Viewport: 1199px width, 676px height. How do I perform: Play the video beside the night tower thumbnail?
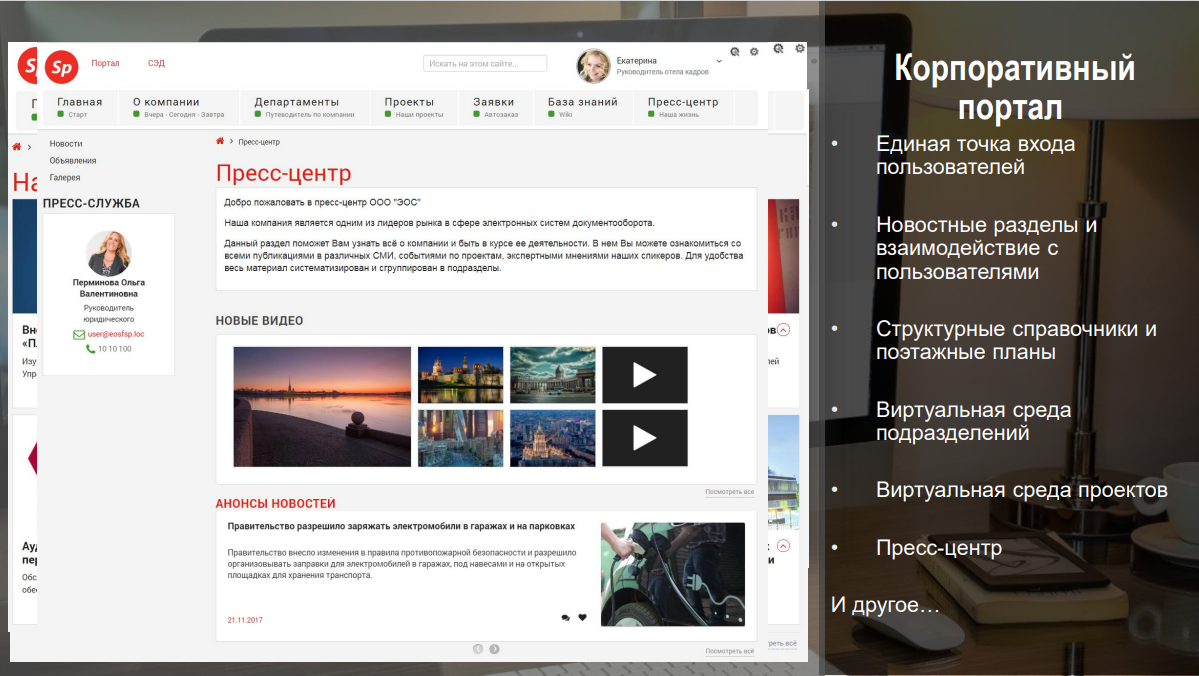click(645, 438)
